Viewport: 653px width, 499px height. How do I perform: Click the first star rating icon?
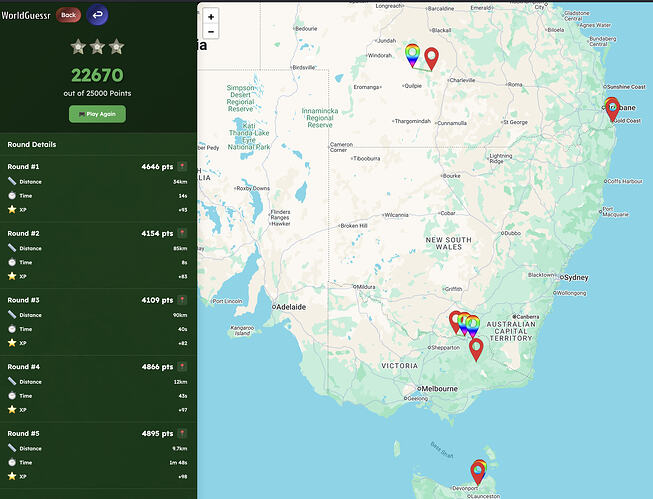[78, 47]
